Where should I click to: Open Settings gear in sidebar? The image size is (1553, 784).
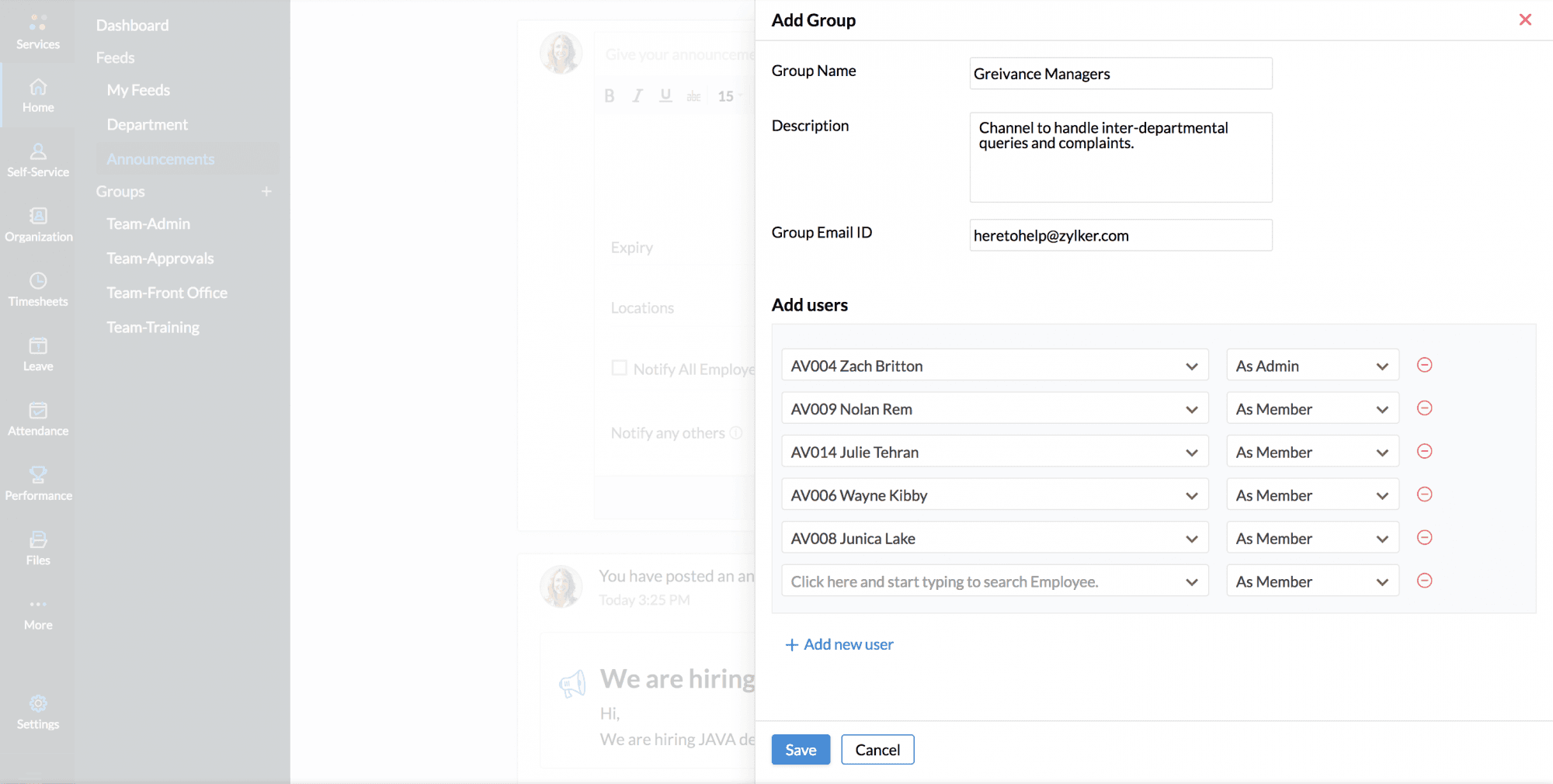point(38,713)
